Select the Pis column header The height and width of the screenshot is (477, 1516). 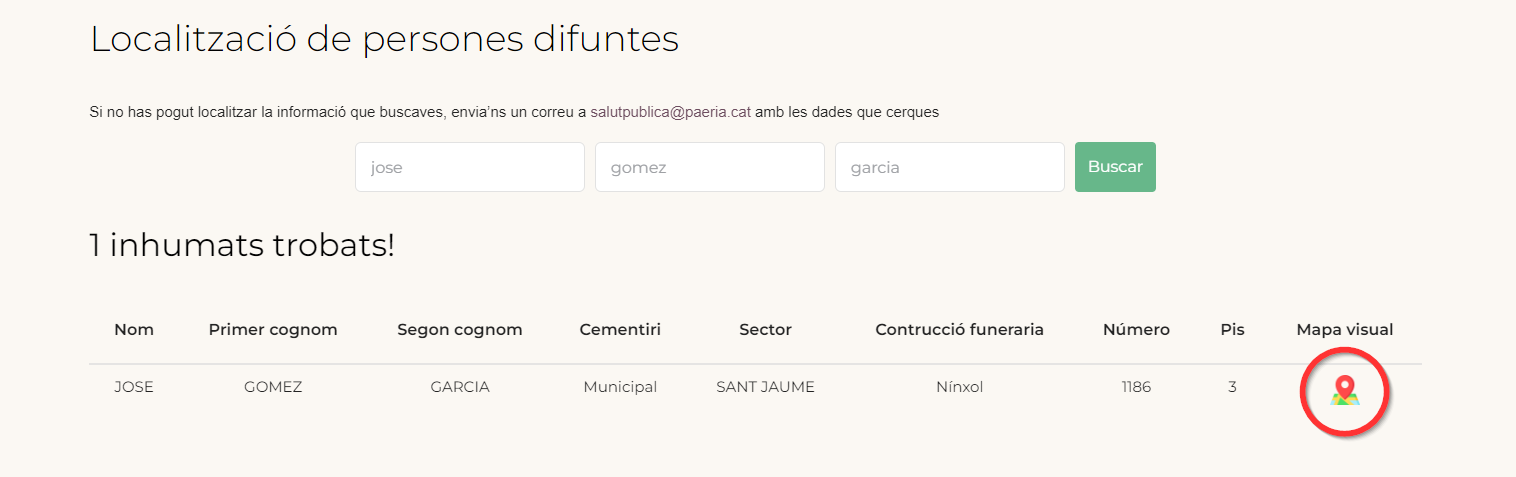click(1233, 329)
